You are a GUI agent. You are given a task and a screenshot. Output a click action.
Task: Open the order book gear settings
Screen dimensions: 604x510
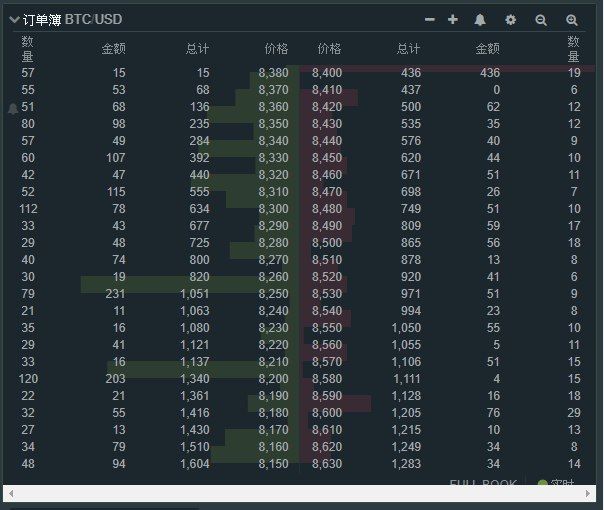click(511, 20)
